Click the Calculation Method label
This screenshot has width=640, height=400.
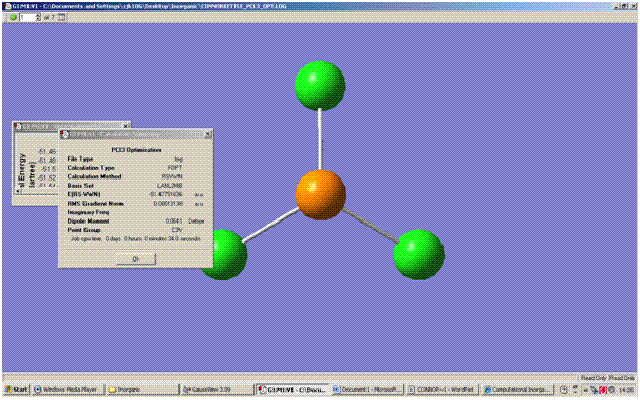(94, 176)
